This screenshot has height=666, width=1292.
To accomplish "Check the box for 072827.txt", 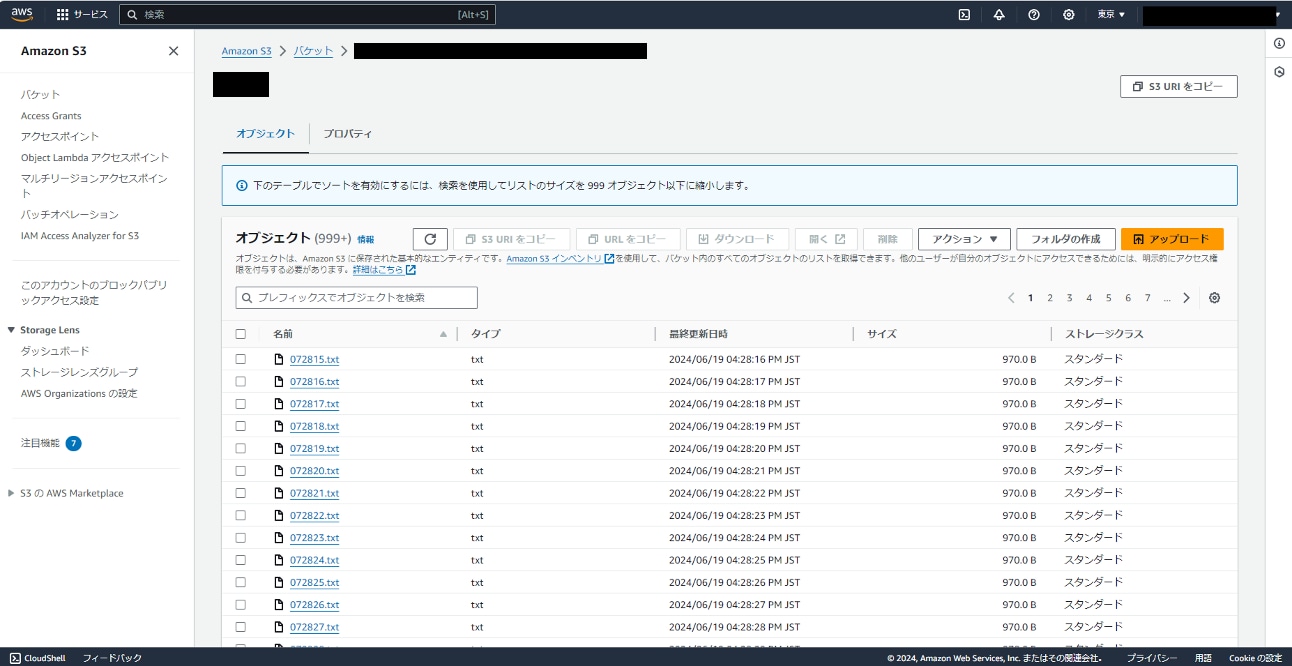I will pyautogui.click(x=240, y=627).
